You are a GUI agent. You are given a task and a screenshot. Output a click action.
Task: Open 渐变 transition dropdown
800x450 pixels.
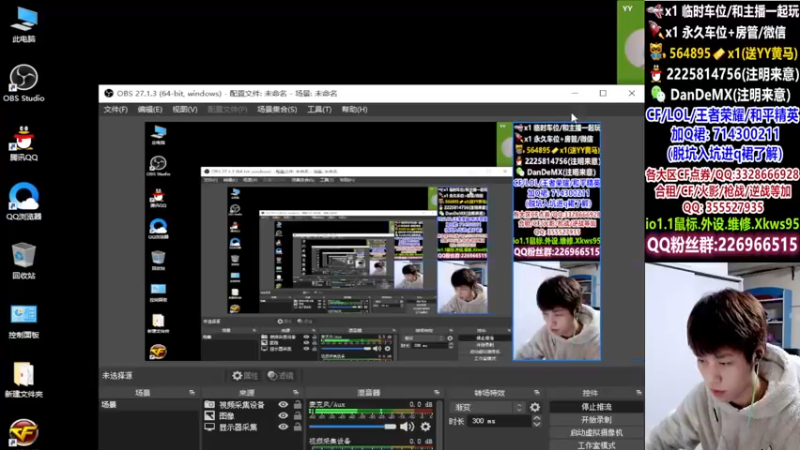[487, 407]
